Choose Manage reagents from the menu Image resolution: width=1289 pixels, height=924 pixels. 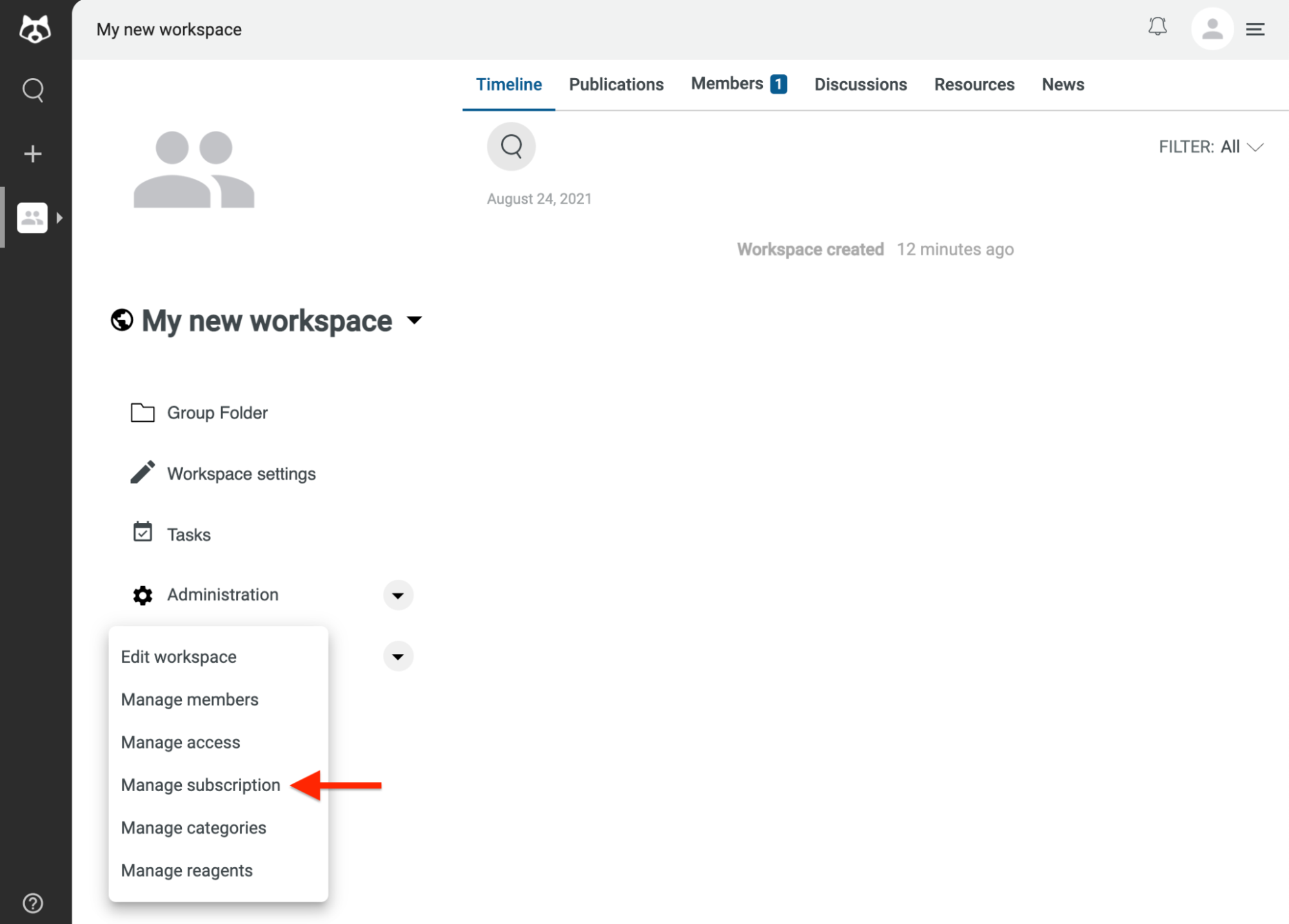[x=186, y=870]
